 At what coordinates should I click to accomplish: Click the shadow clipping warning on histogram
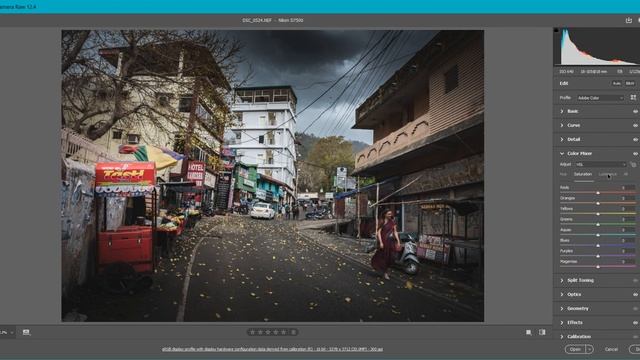556,30
